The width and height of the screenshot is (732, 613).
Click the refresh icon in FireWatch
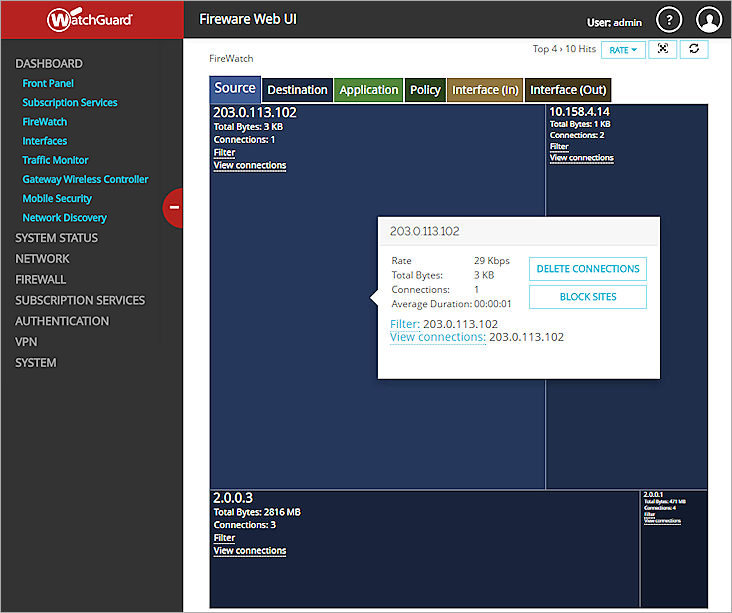[x=694, y=49]
